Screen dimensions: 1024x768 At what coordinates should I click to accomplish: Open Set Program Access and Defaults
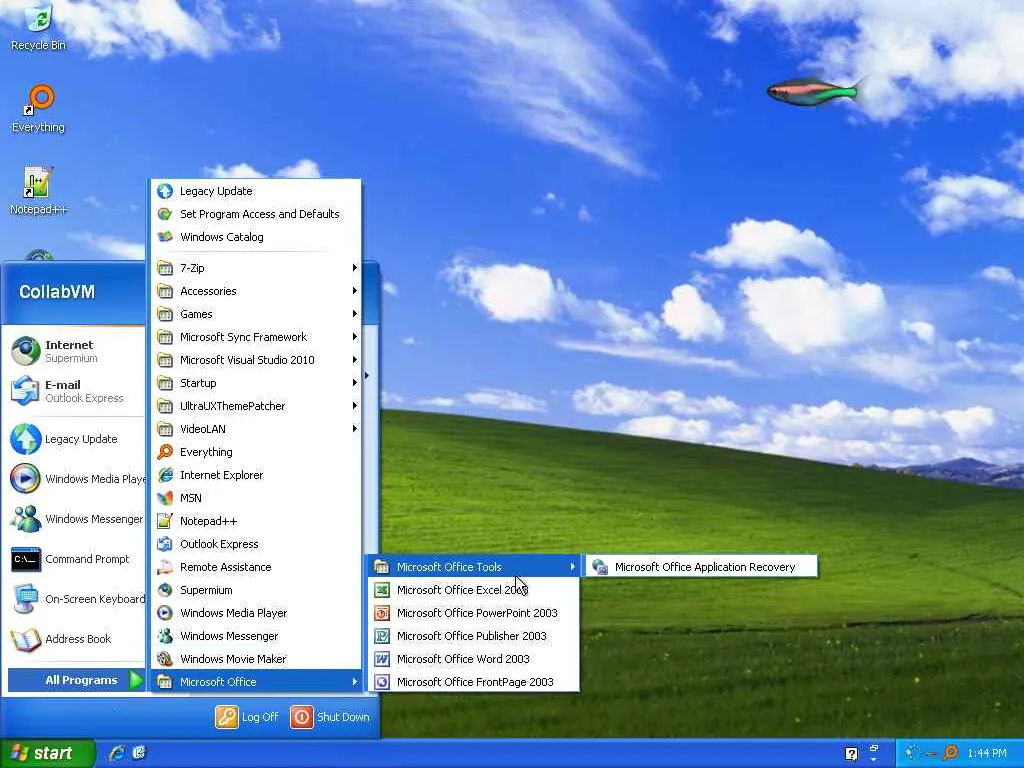click(x=255, y=214)
